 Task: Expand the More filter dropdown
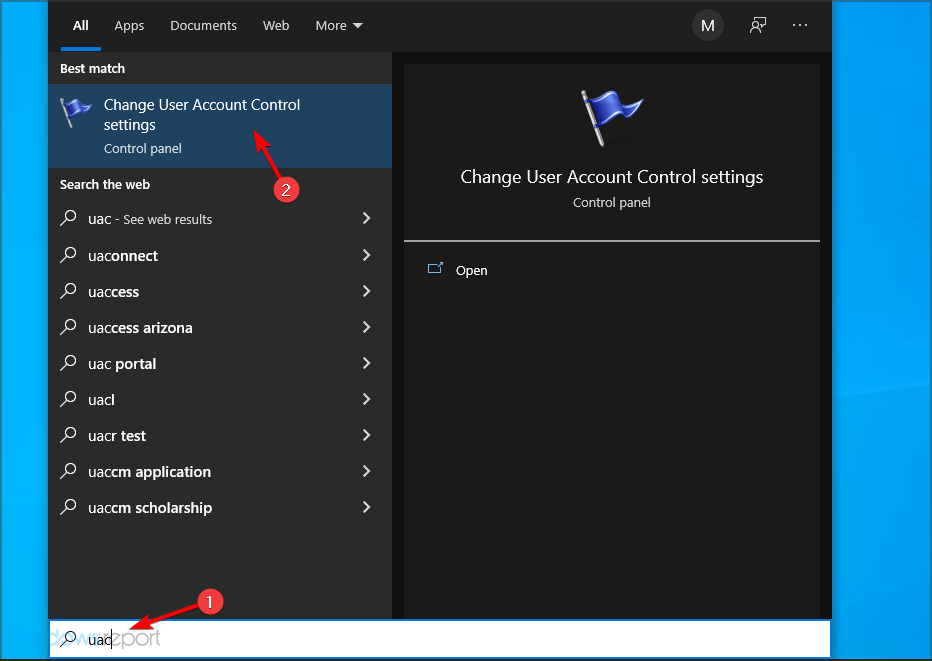click(339, 26)
